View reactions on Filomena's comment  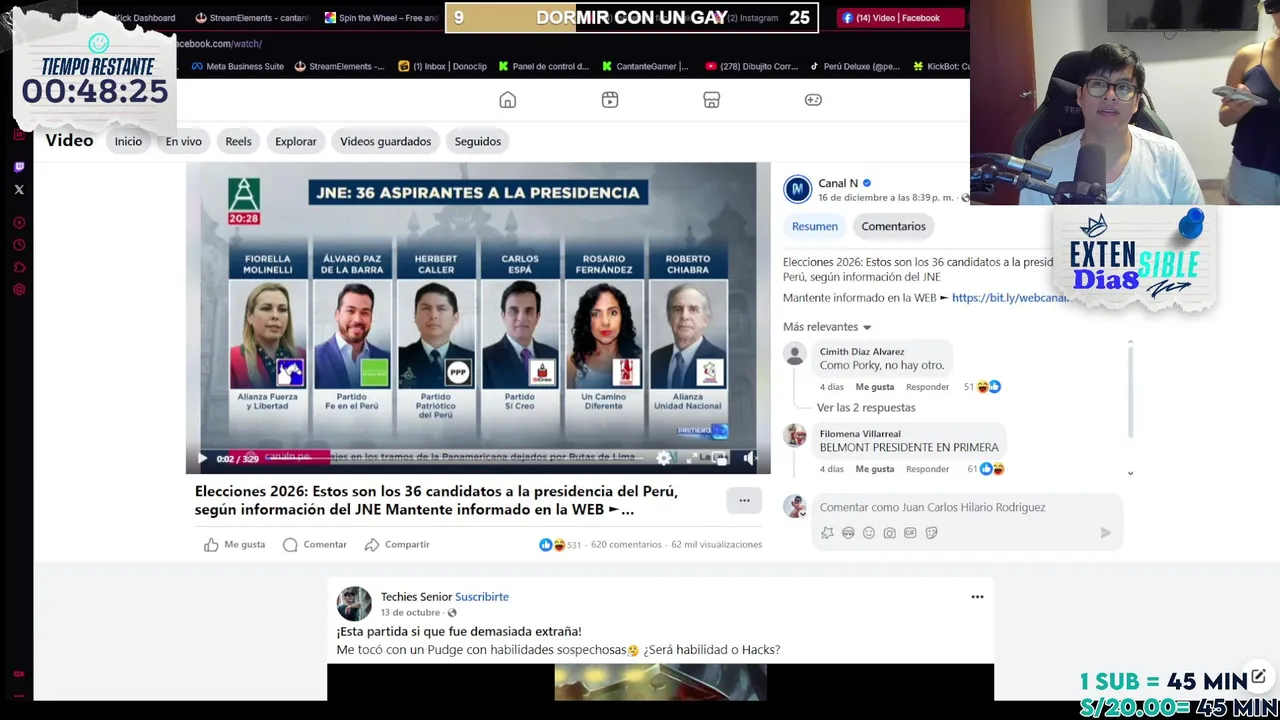click(986, 469)
